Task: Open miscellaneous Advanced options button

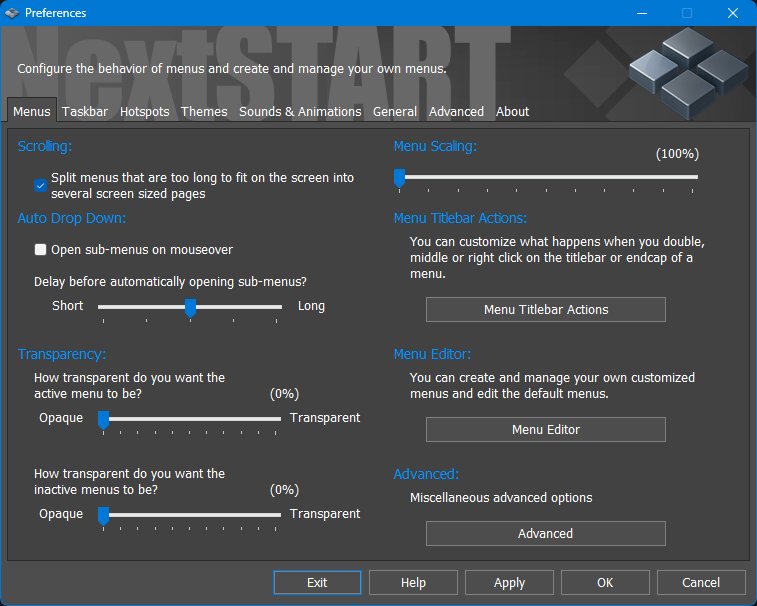Action: point(546,534)
